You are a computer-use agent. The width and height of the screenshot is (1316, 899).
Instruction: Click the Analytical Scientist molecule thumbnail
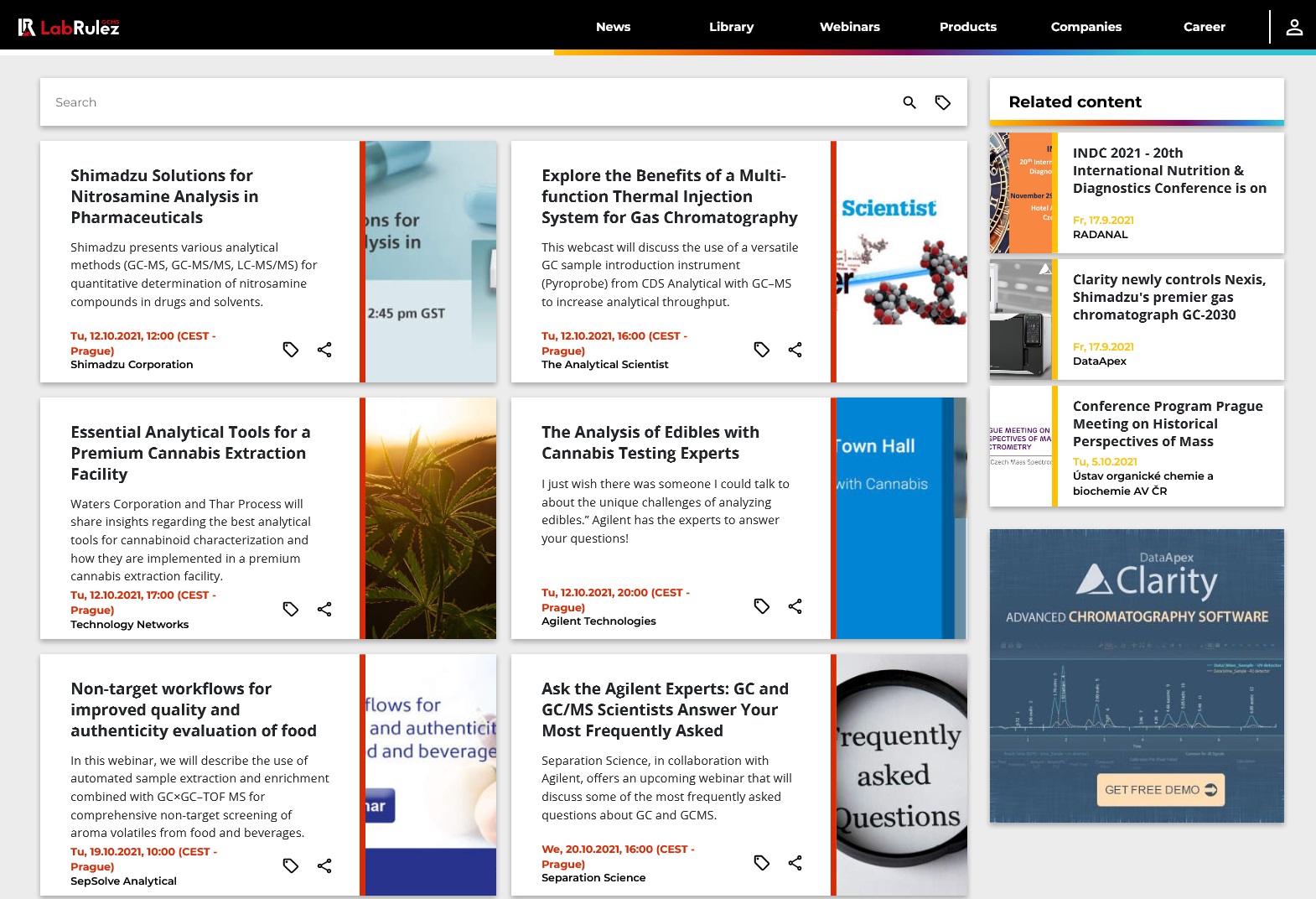(902, 262)
